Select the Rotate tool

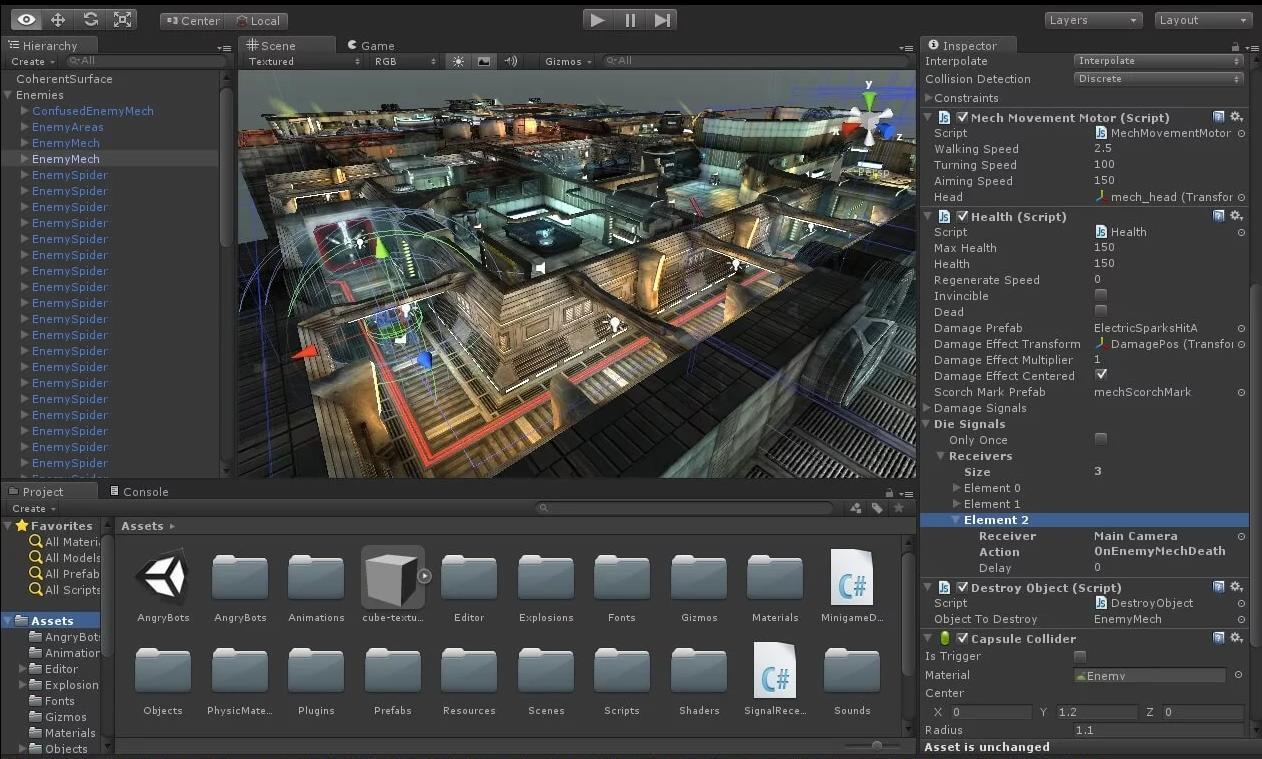pos(90,19)
